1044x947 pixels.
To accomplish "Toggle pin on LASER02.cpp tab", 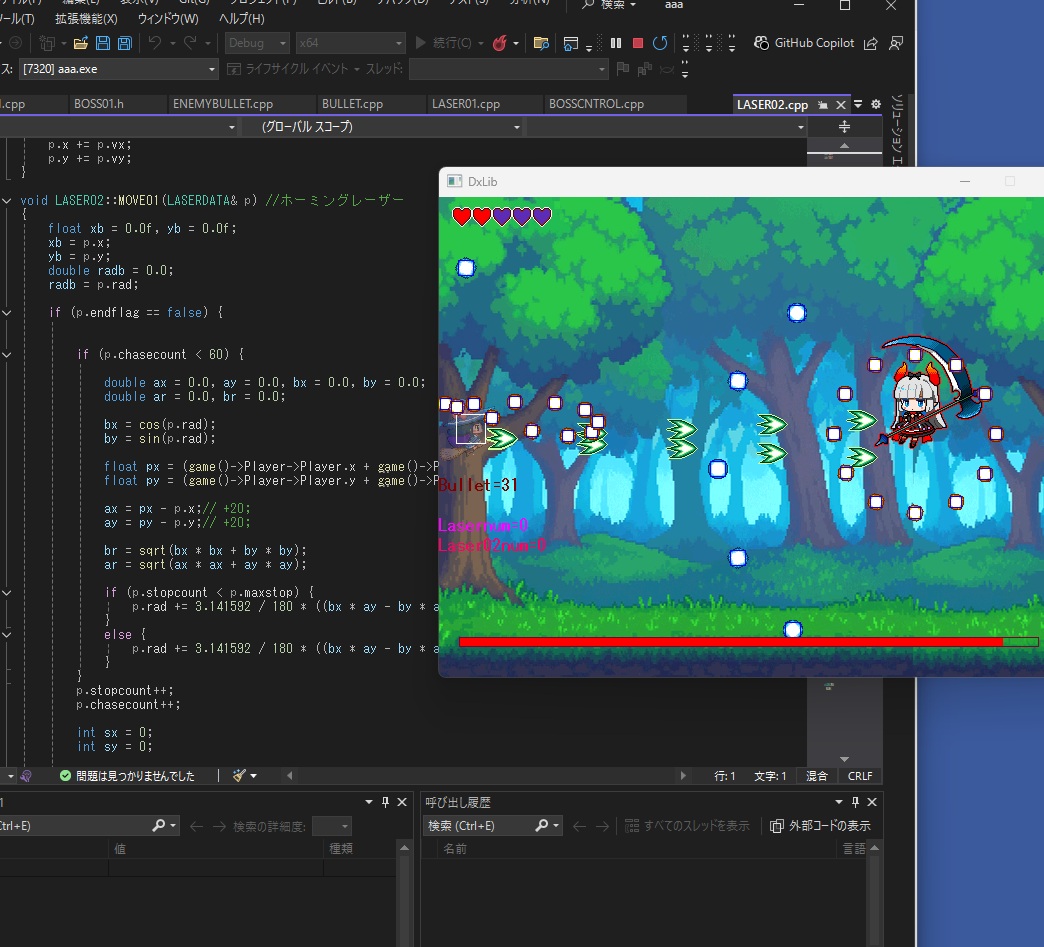I will coord(823,105).
